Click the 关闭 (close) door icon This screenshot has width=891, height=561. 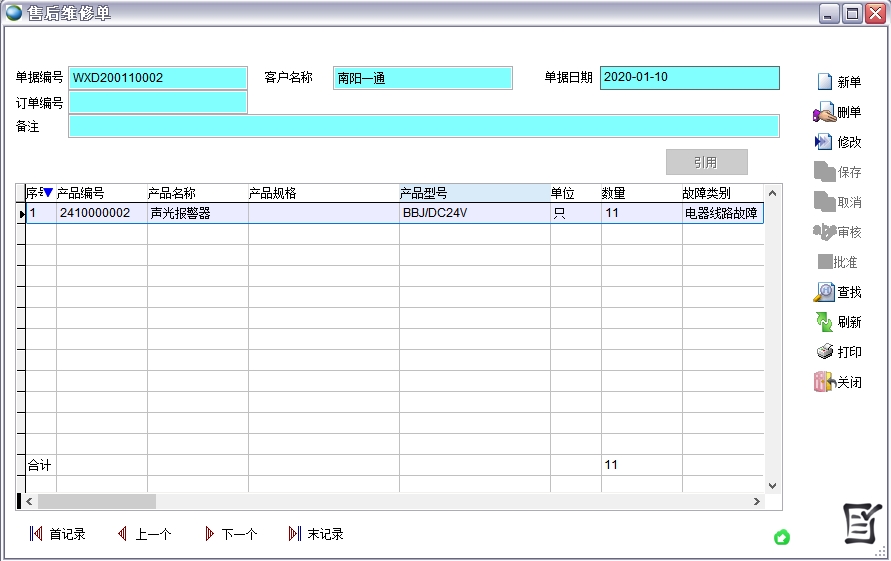point(824,382)
